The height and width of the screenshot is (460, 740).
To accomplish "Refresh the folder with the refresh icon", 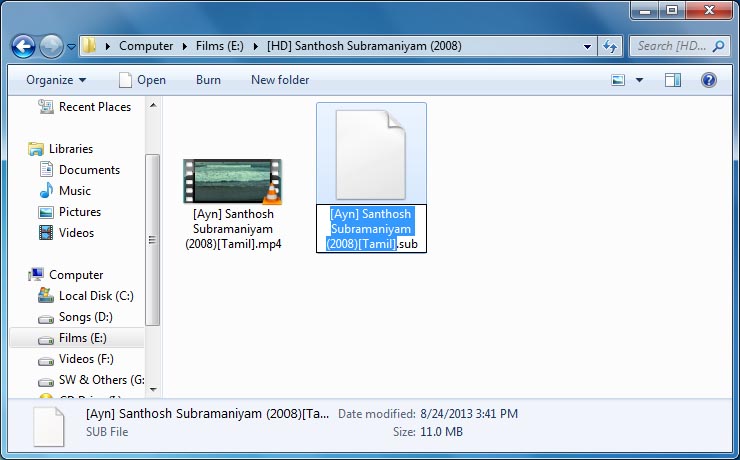I will [x=610, y=46].
